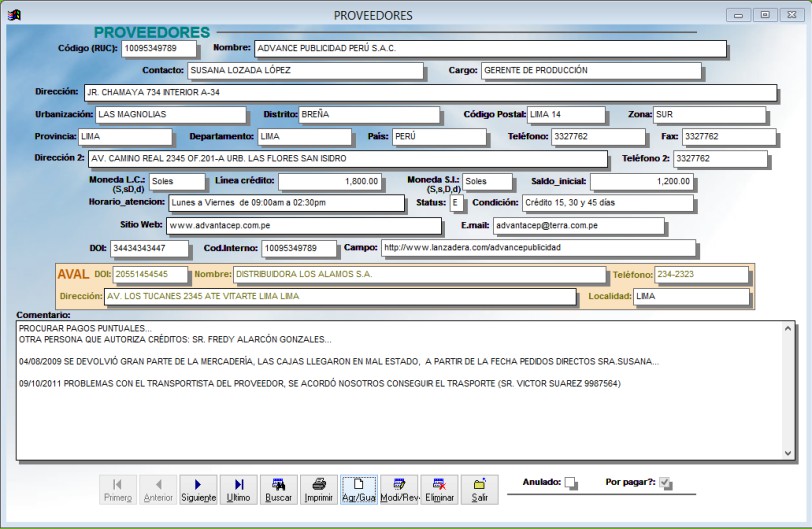The height and width of the screenshot is (529, 812).
Task: Go to first record with Primero
Action: pos(118,490)
